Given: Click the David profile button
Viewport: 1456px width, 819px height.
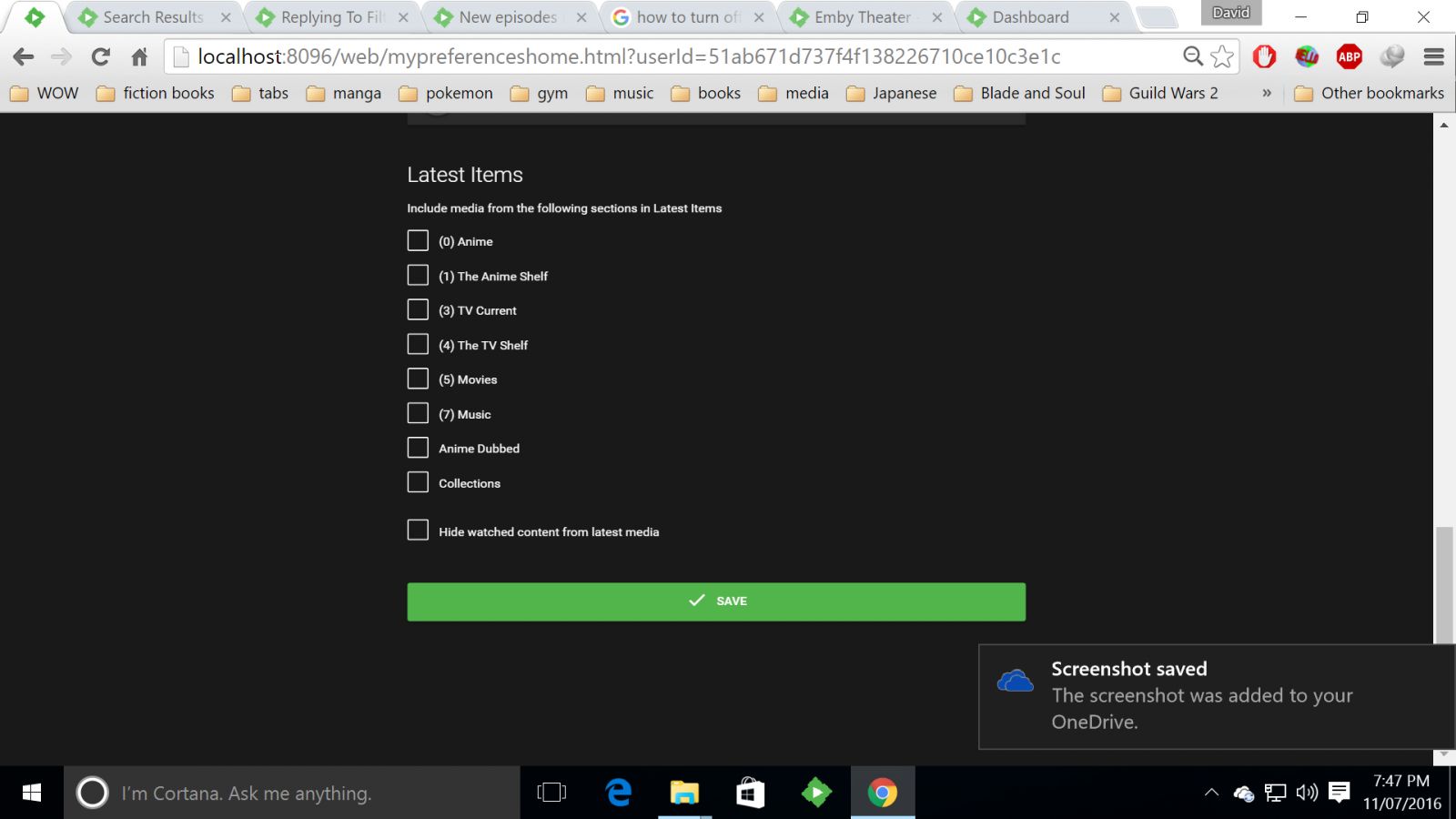Looking at the screenshot, I should click(1231, 13).
